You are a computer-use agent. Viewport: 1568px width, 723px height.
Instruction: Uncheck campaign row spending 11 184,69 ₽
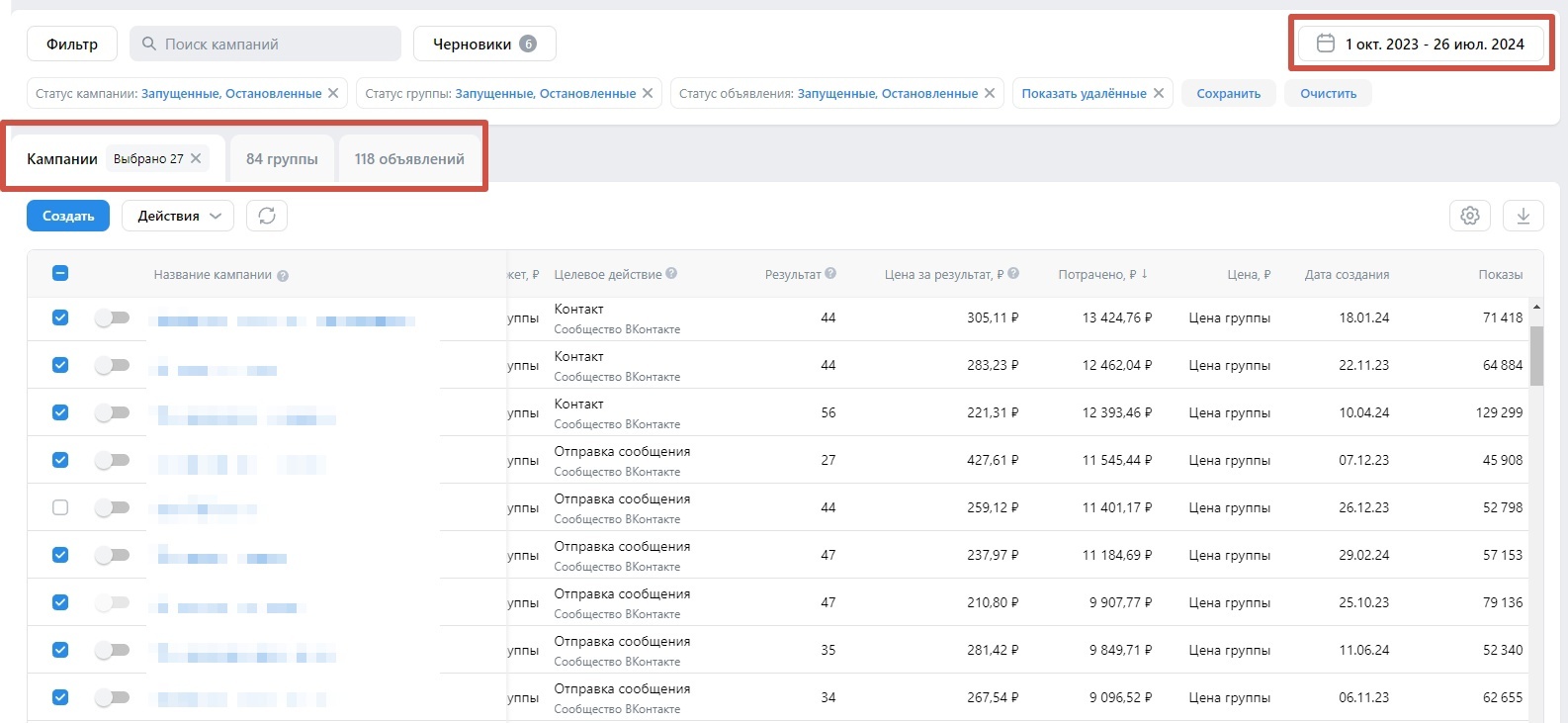point(60,555)
